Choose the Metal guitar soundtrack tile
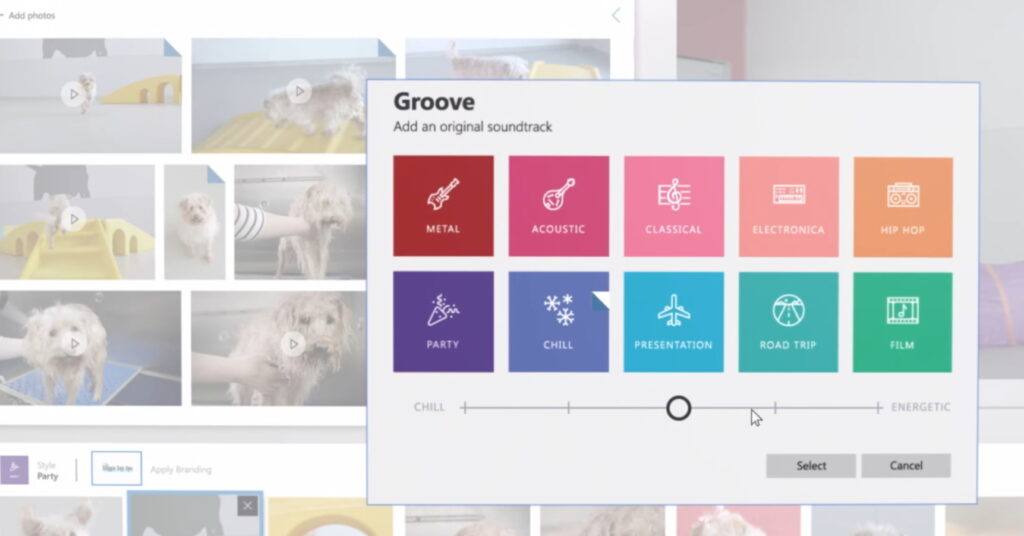 coord(443,206)
